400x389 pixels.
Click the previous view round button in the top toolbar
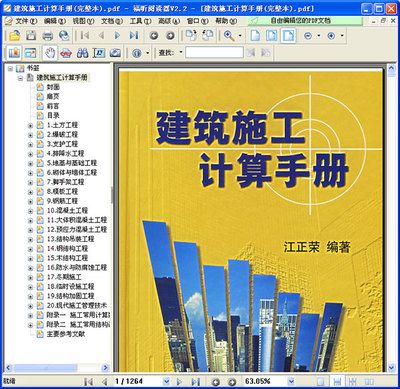(154, 35)
